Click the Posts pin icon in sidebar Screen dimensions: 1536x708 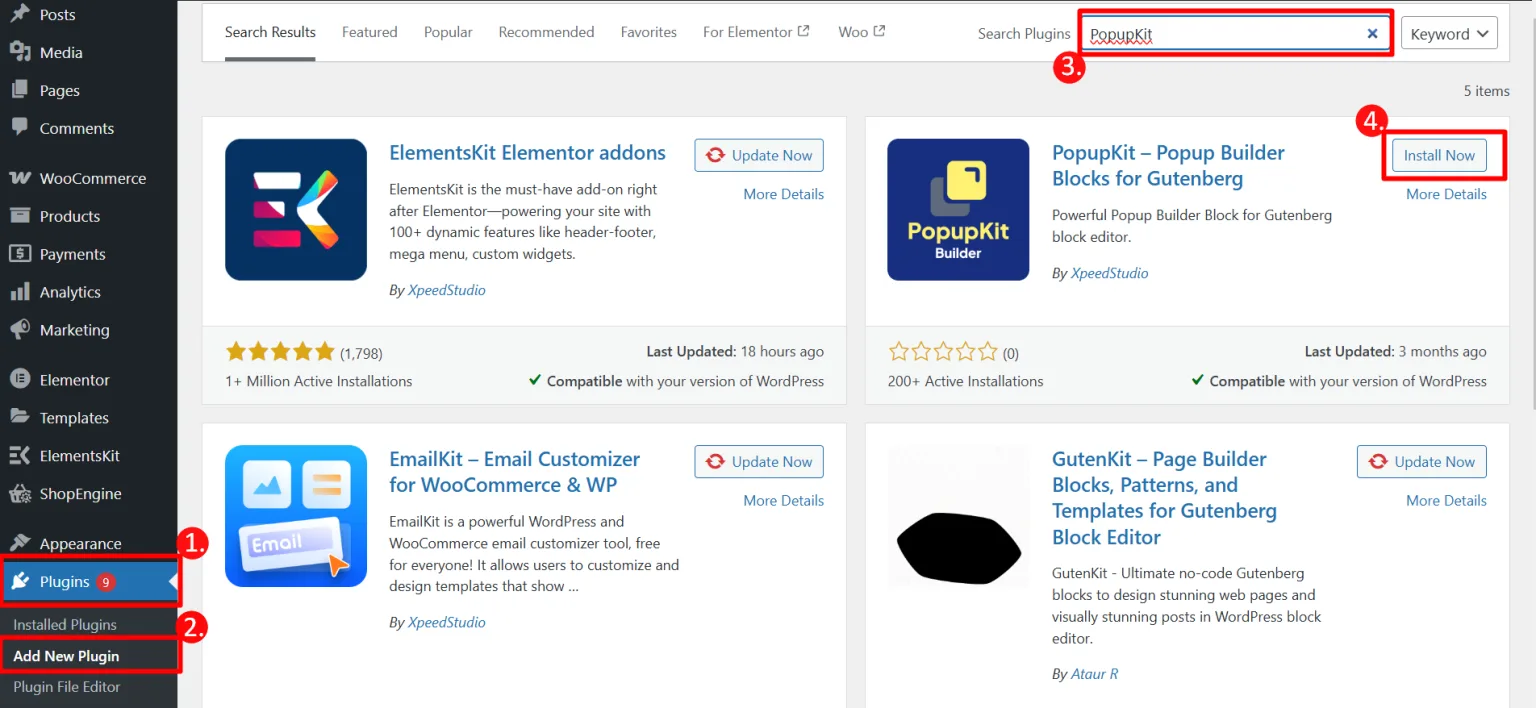tap(19, 14)
